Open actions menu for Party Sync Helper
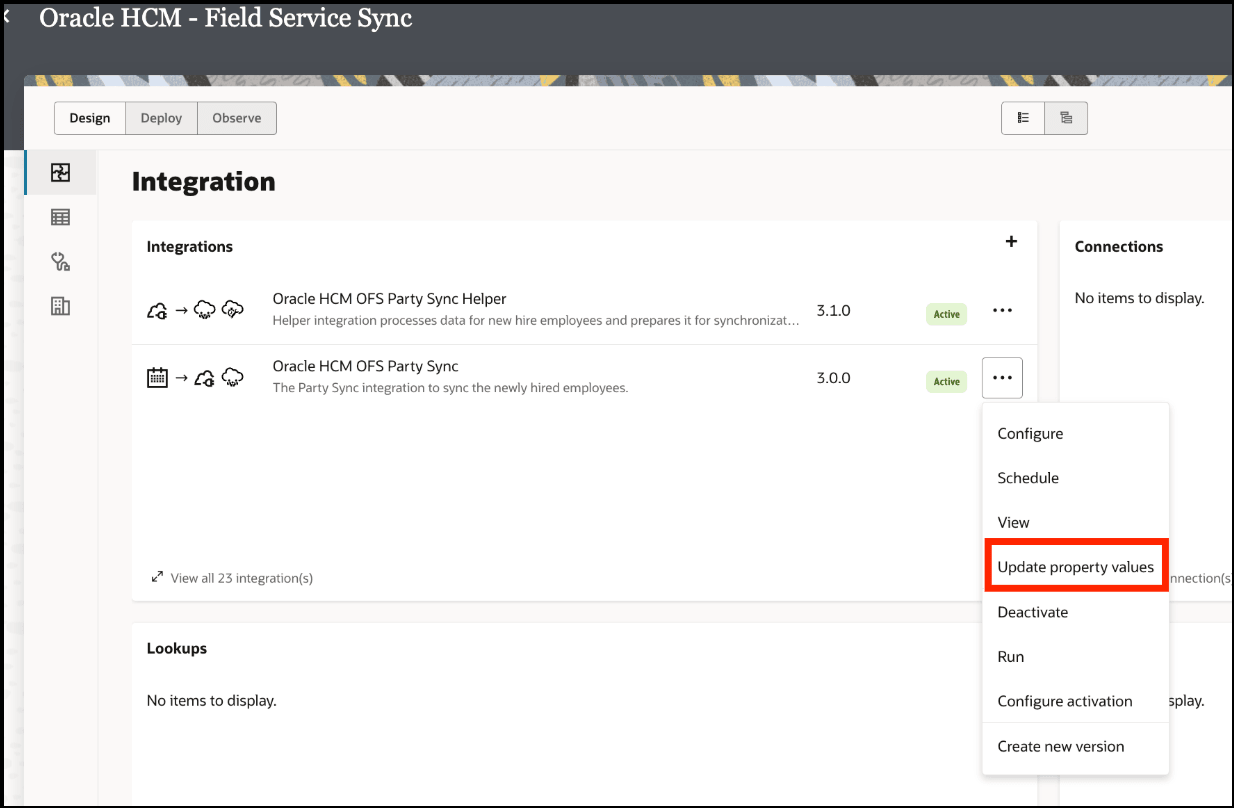Image resolution: width=1234 pixels, height=808 pixels. pos(1002,311)
